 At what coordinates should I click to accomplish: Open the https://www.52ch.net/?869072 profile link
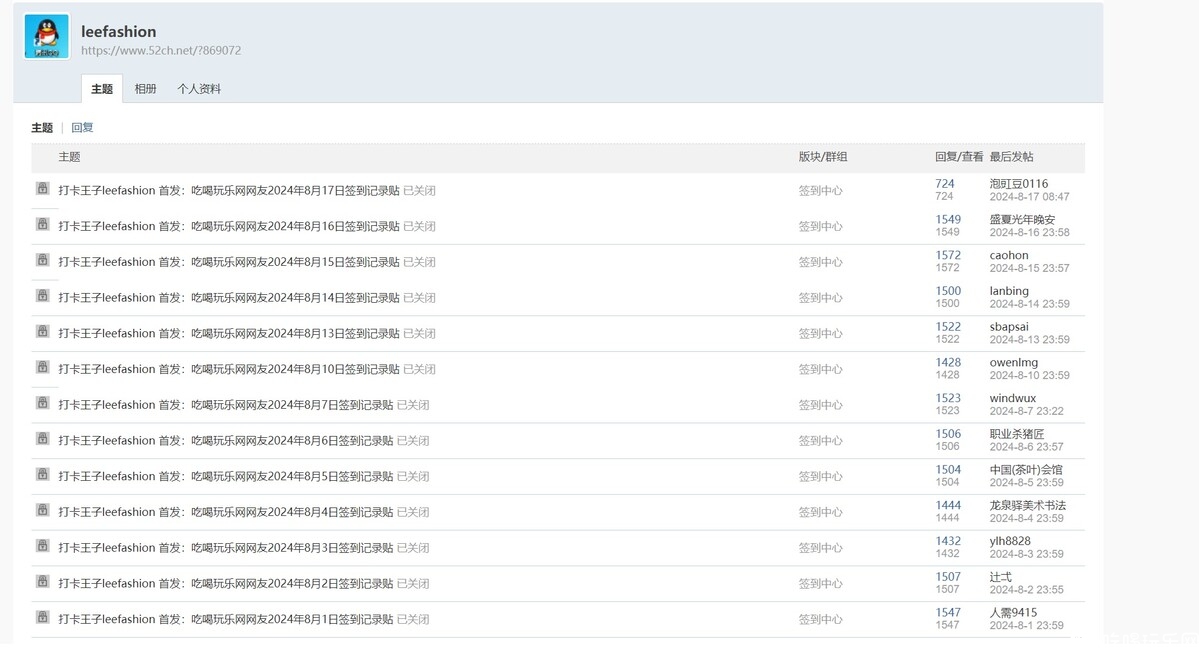(161, 50)
